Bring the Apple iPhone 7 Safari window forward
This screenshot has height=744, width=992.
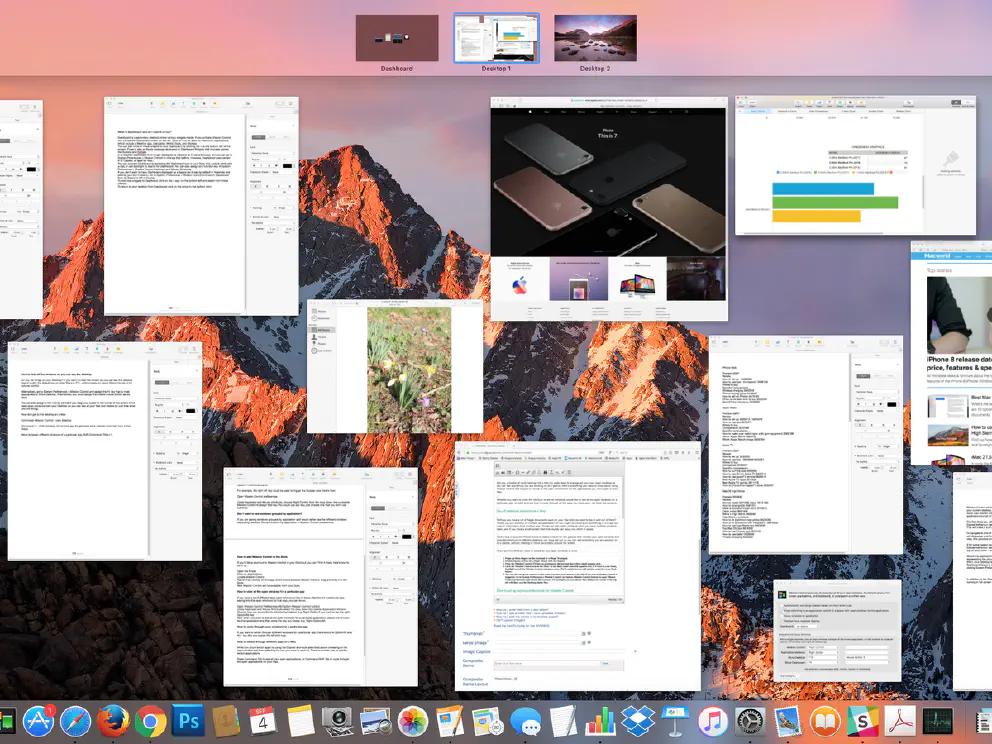click(x=609, y=209)
